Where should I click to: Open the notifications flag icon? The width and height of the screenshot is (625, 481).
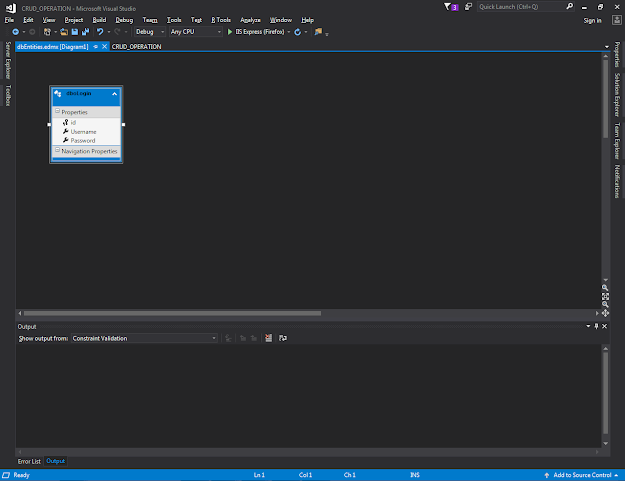coord(451,7)
